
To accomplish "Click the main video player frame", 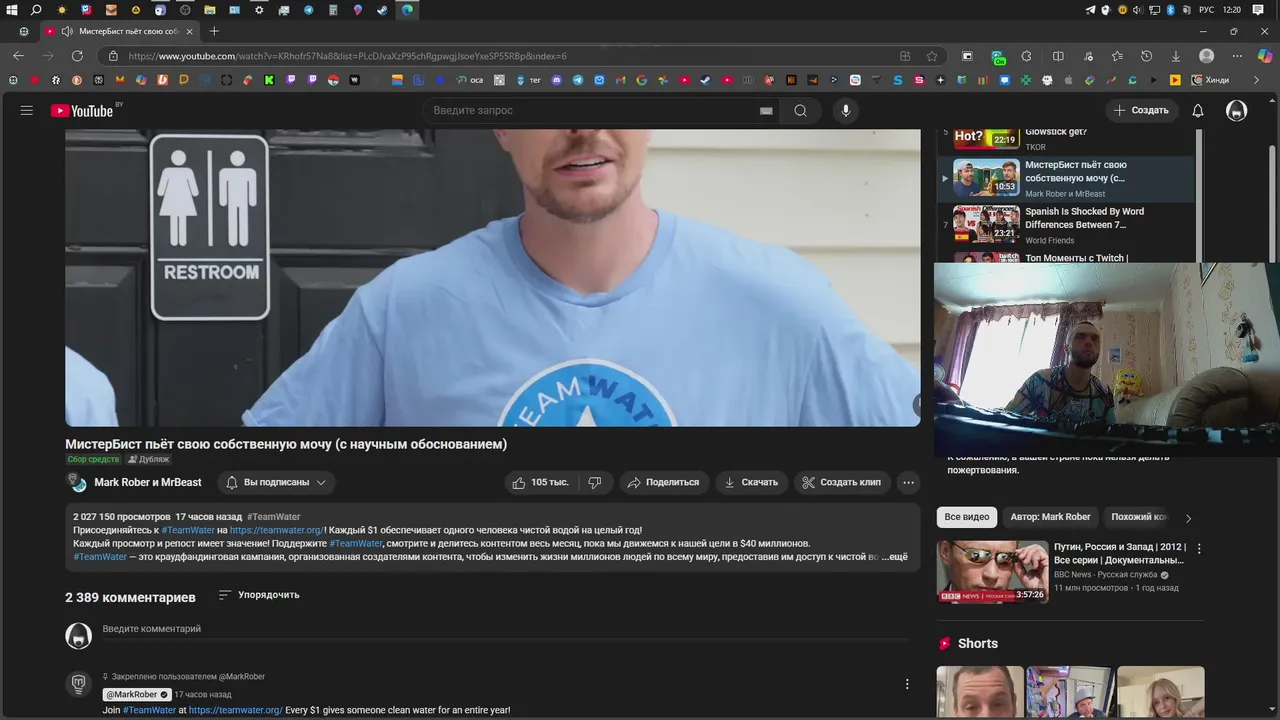I will 492,277.
